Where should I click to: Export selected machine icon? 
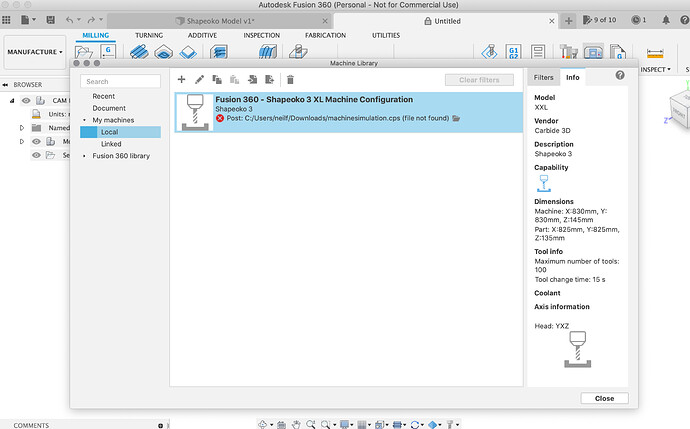(269, 80)
